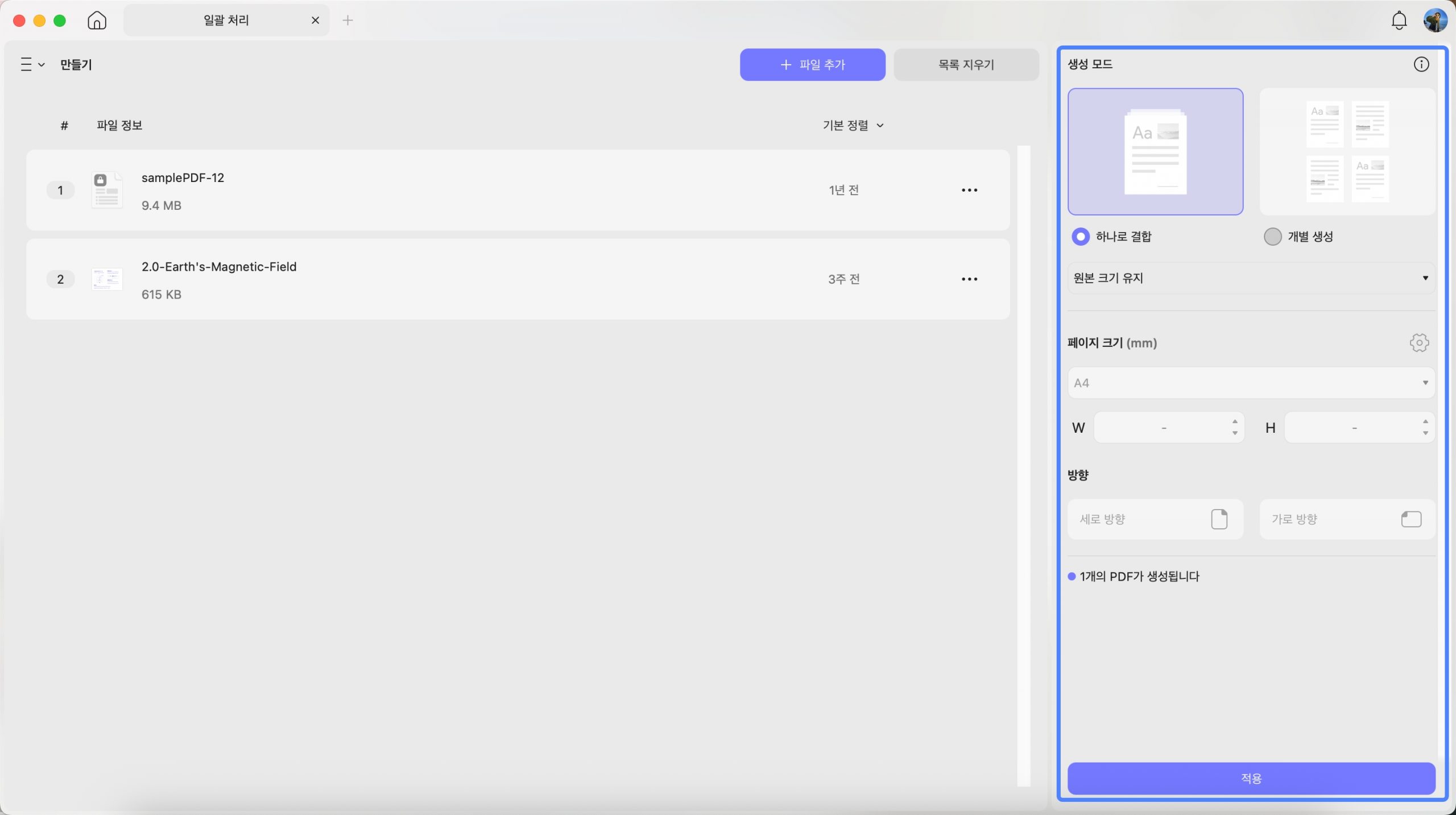
Task: Select the 개별 생성 radio button
Action: [x=1272, y=237]
